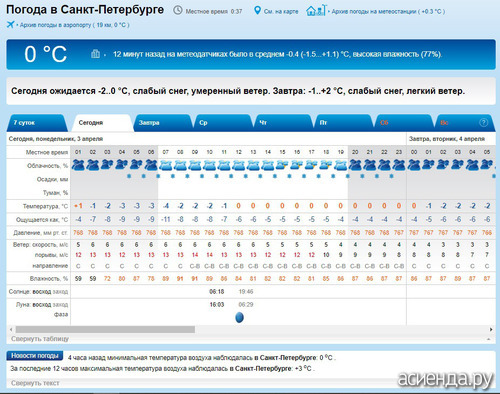Click the cloud icon for hour 09 today
This screenshot has height=394, width=500.
coord(195,165)
